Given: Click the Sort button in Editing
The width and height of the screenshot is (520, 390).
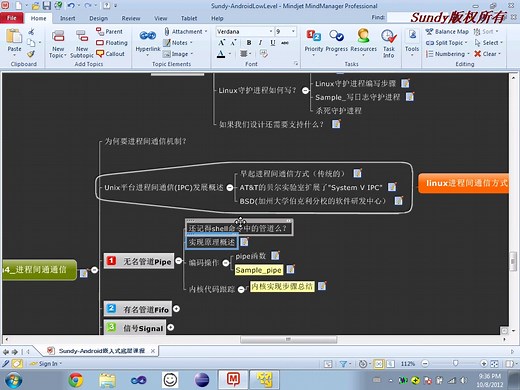Looking at the screenshot, I should point(486,32).
